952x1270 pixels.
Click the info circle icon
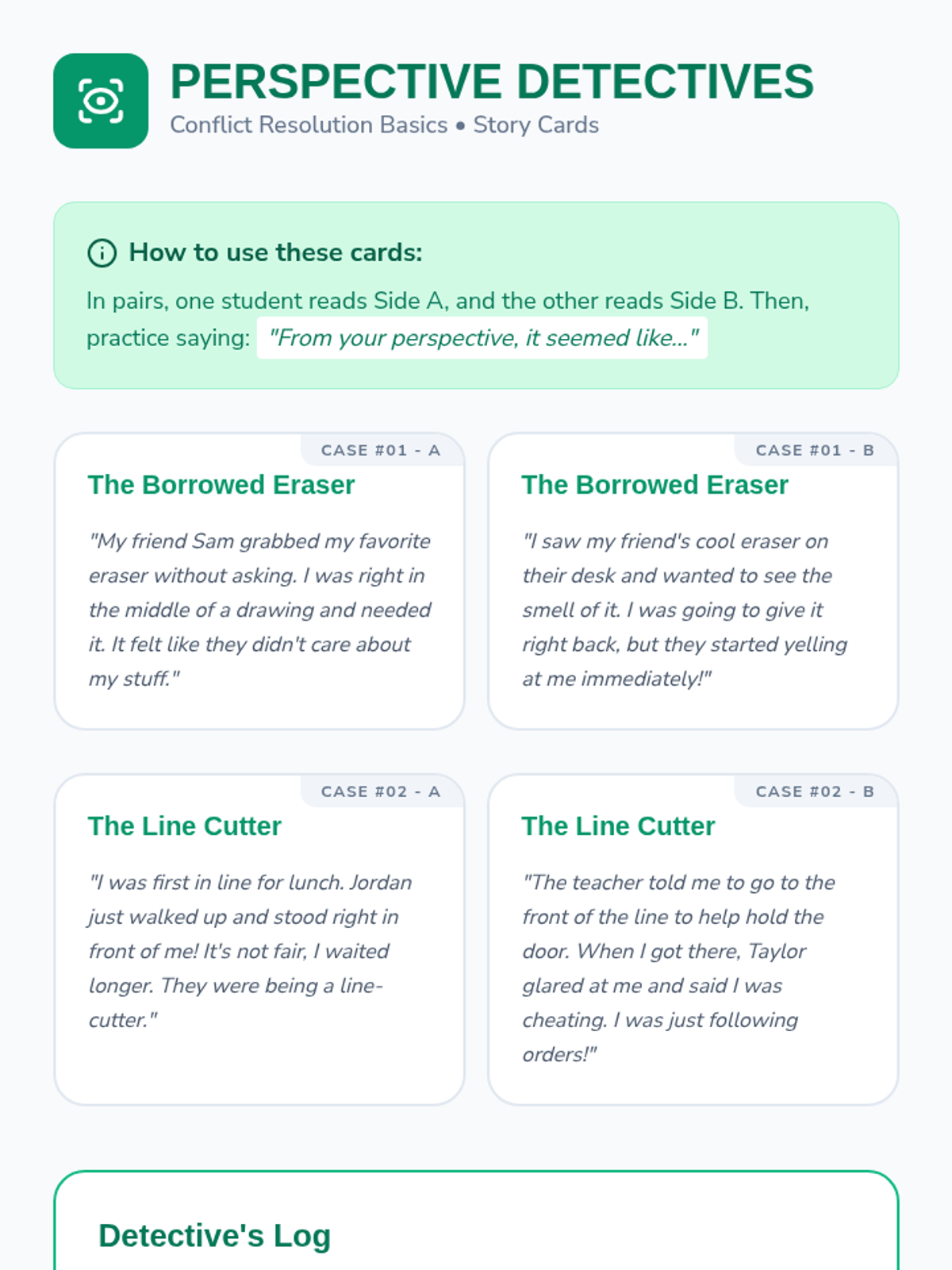102,253
